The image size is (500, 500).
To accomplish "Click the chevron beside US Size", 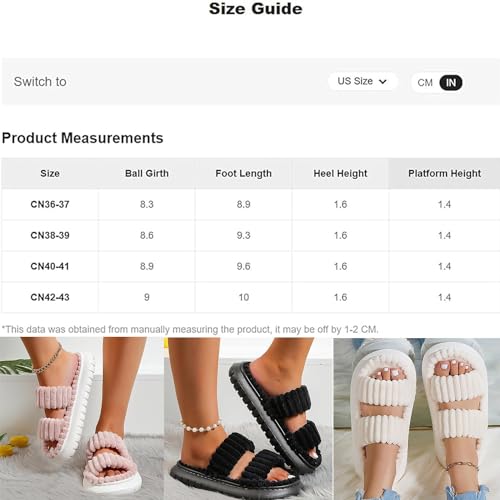I will click(x=383, y=82).
